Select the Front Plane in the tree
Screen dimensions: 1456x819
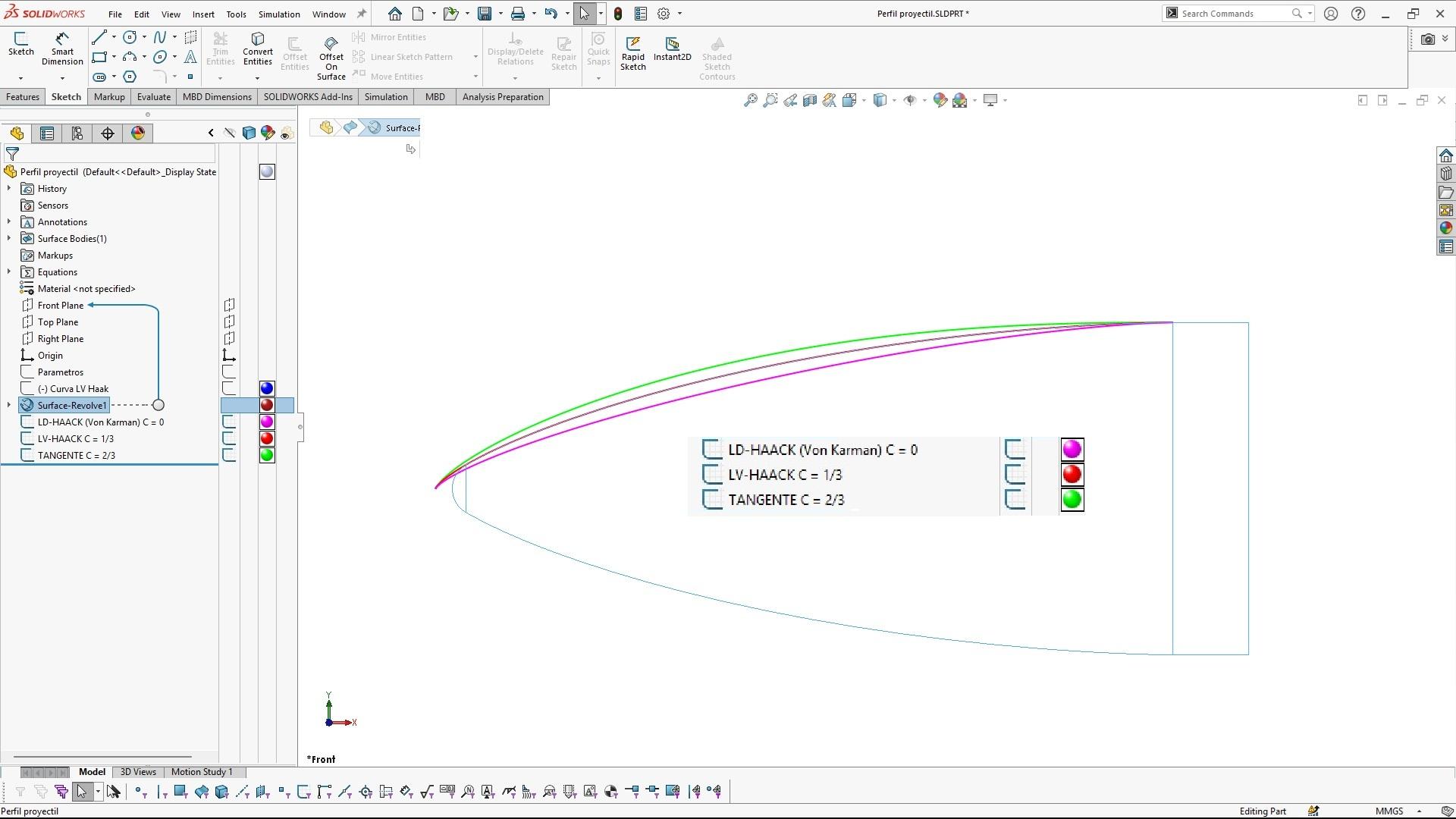(x=62, y=305)
